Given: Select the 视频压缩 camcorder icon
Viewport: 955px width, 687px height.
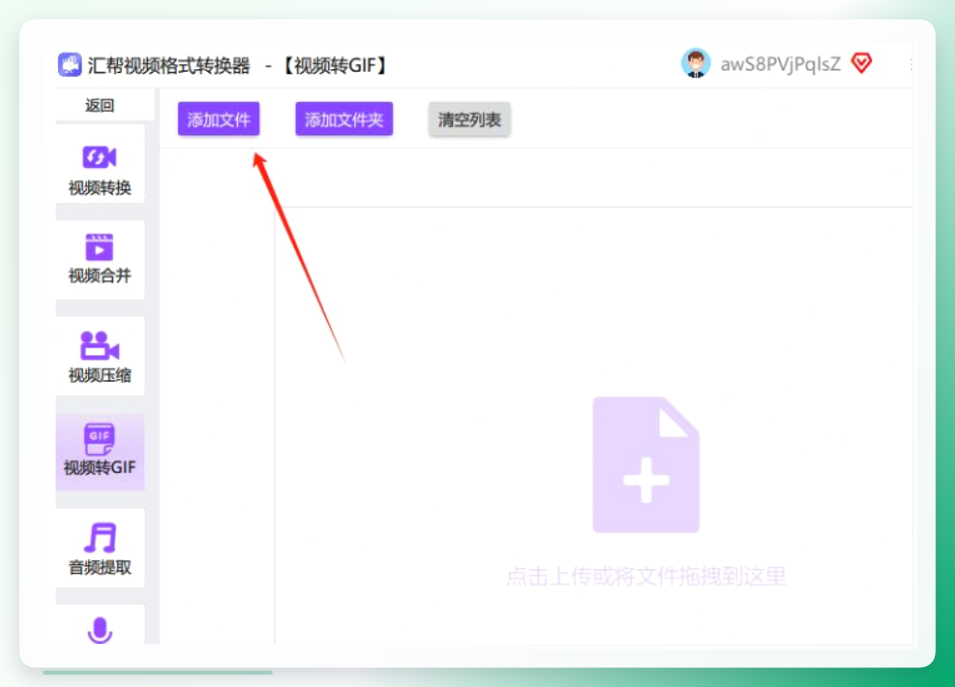Looking at the screenshot, I should pyautogui.click(x=99, y=345).
